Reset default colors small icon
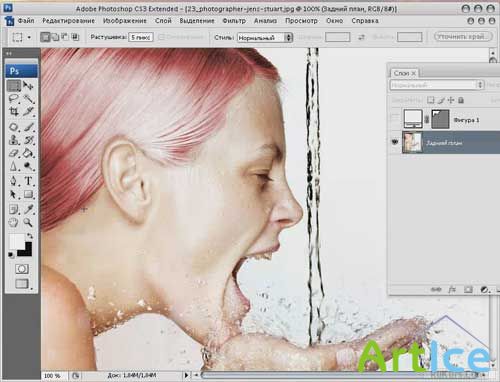This screenshot has width=500, height=382. click(11, 255)
